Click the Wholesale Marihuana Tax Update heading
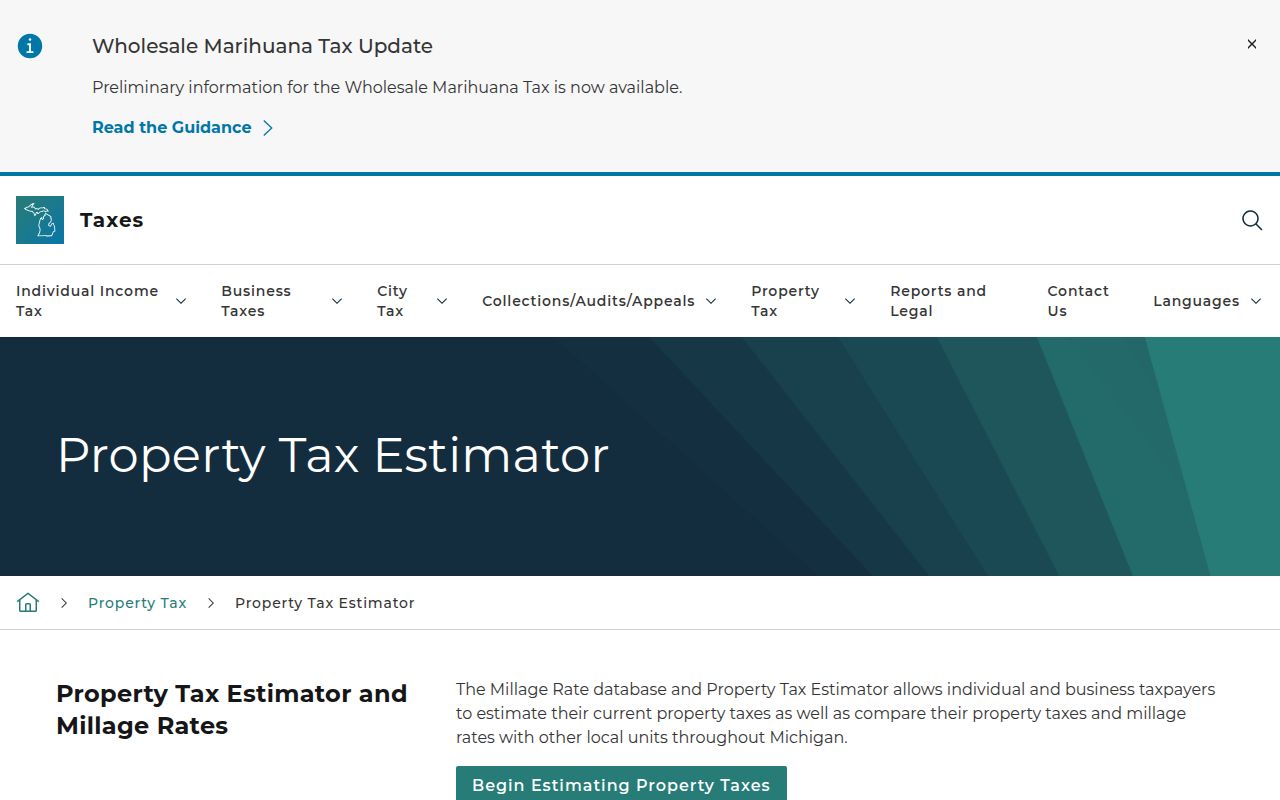This screenshot has height=800, width=1280. point(262,46)
